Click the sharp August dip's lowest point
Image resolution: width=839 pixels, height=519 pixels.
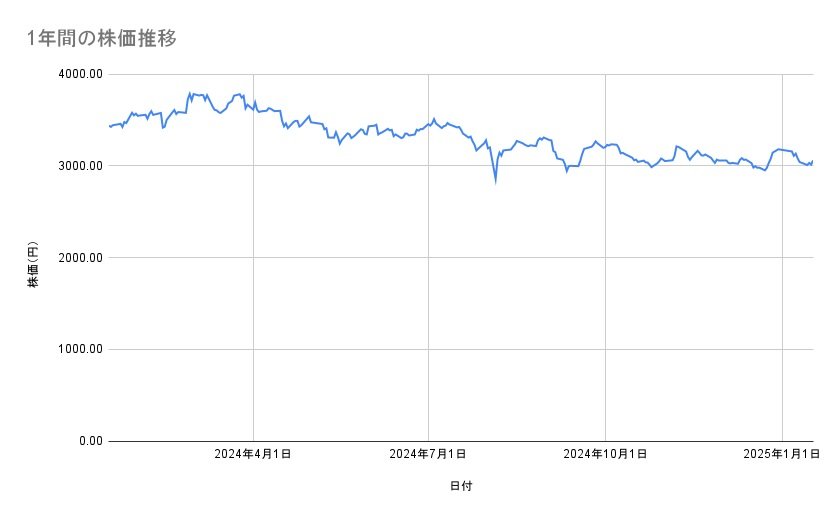coord(495,182)
